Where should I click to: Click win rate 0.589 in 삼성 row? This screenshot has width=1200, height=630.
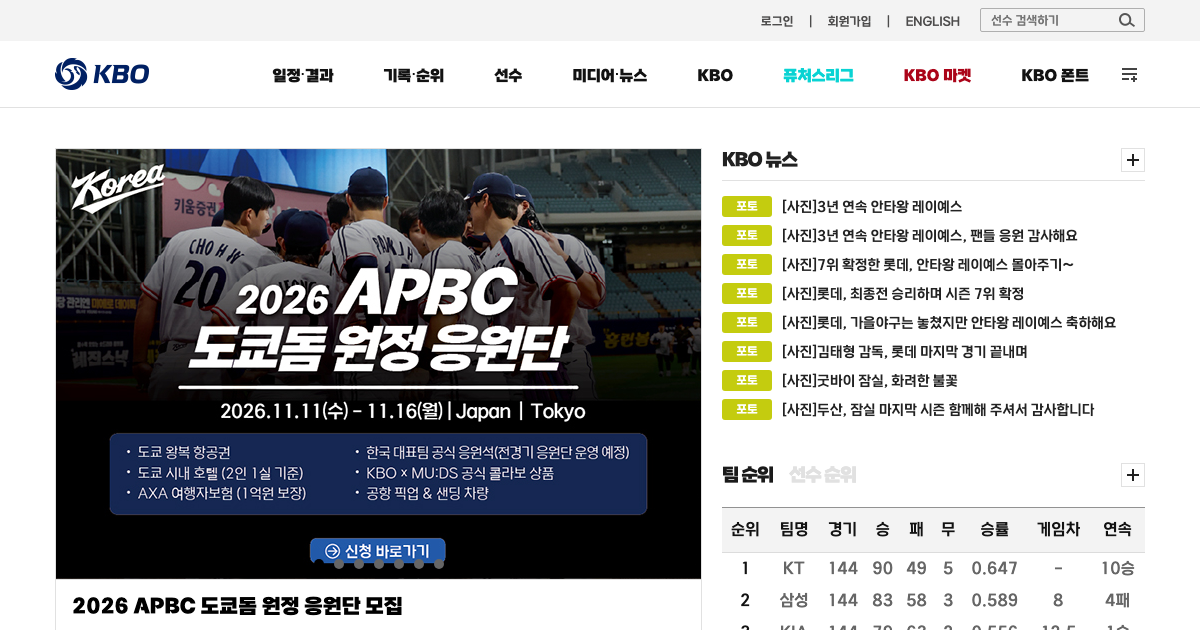click(994, 601)
